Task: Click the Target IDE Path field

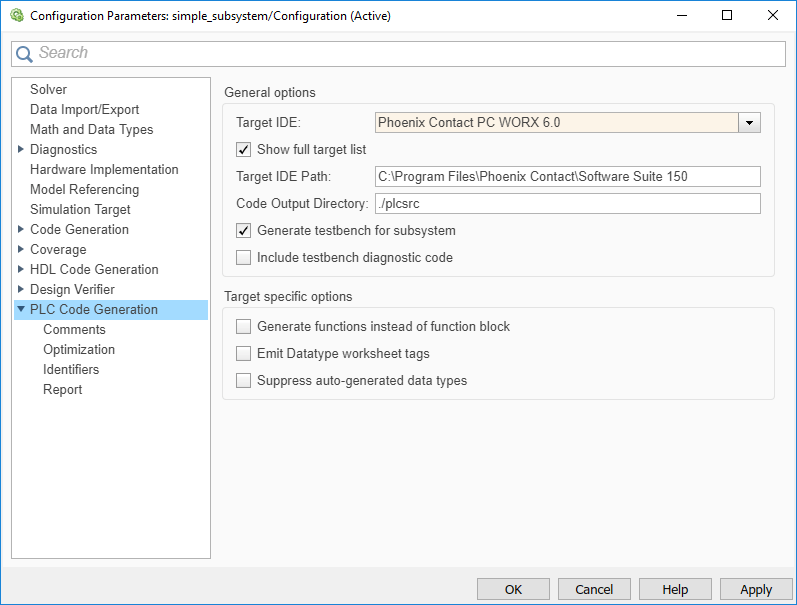Action: pyautogui.click(x=567, y=177)
